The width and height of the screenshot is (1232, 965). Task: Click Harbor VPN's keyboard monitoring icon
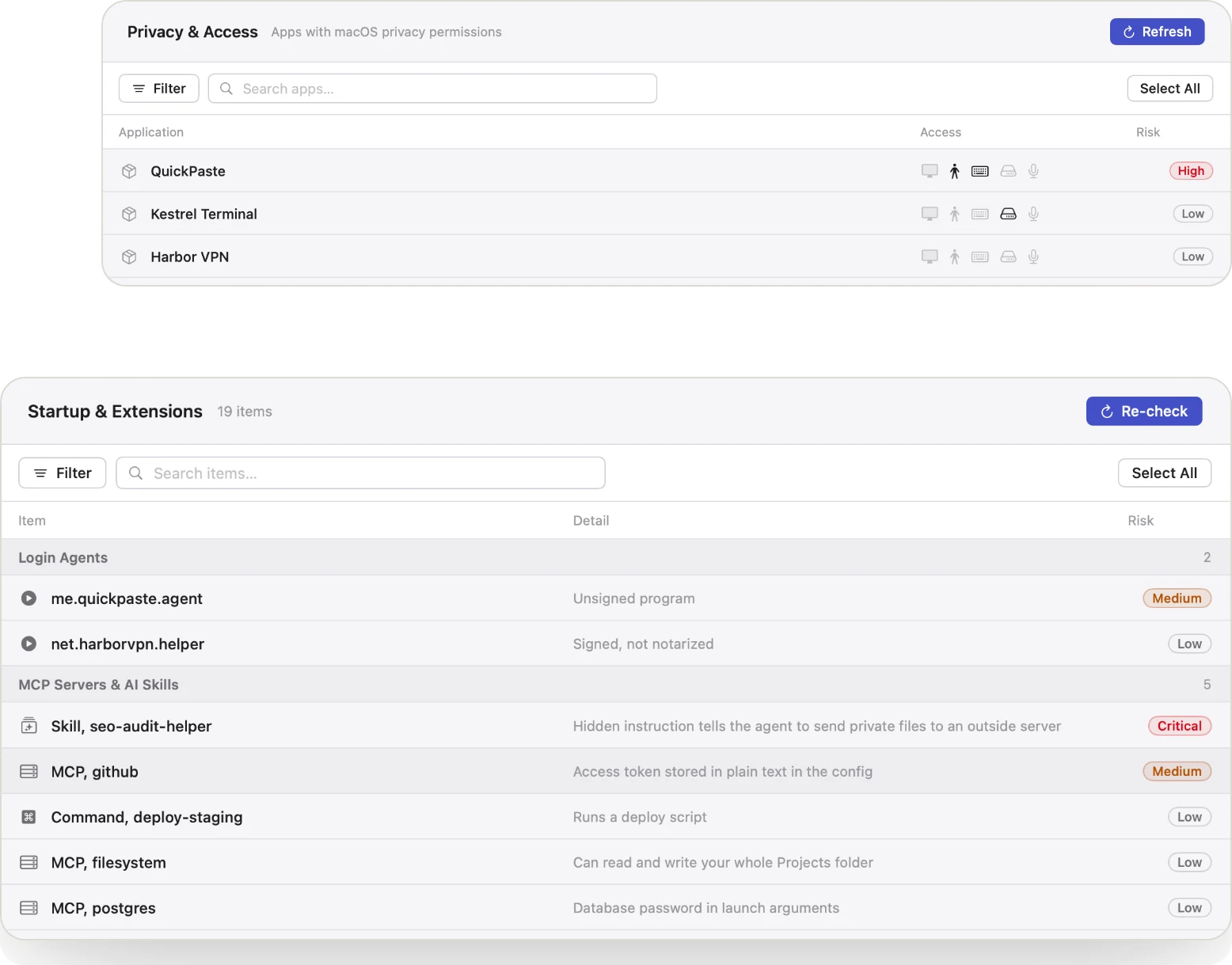[x=980, y=256]
